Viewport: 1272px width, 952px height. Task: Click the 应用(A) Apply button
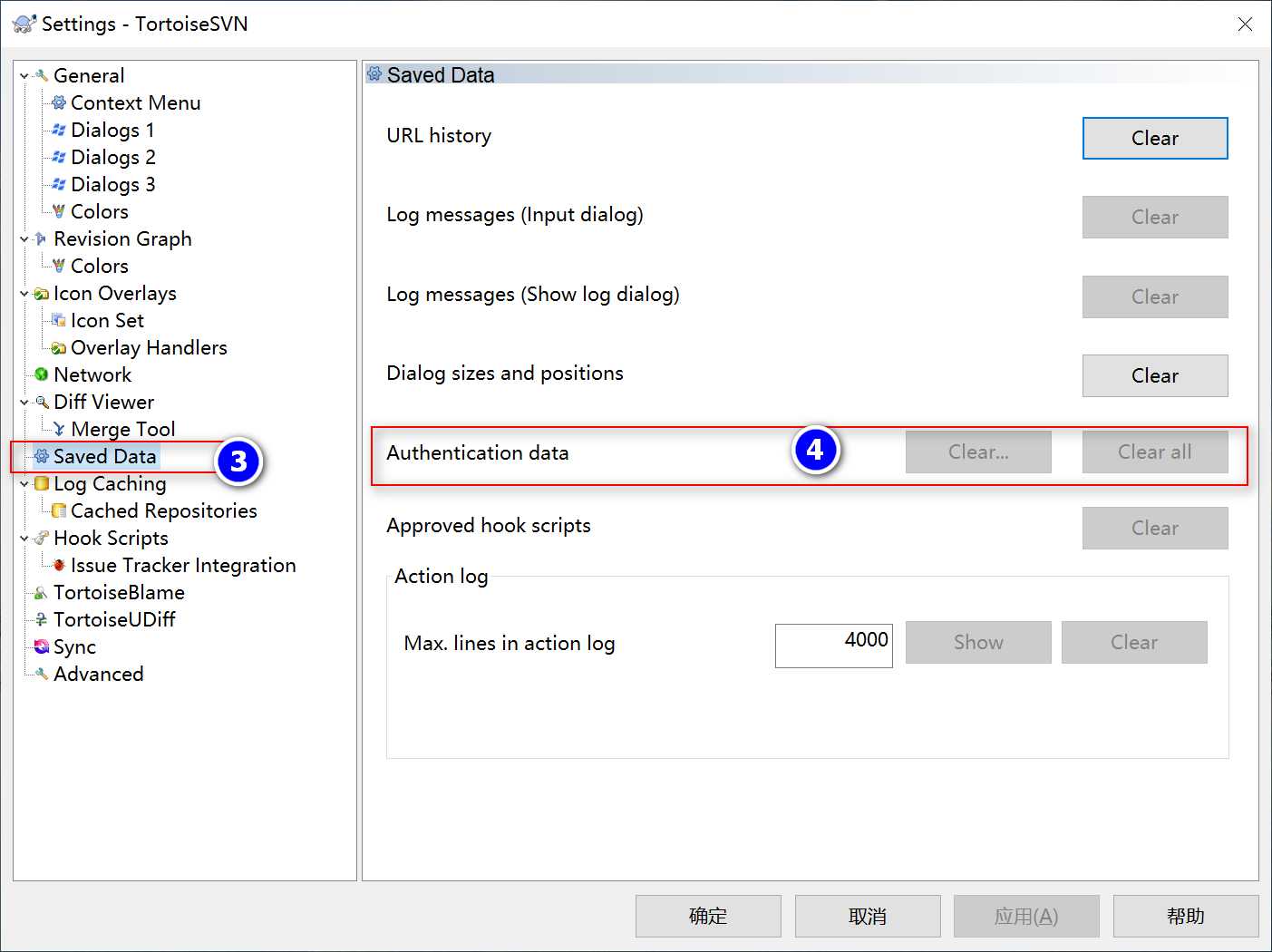[1026, 916]
